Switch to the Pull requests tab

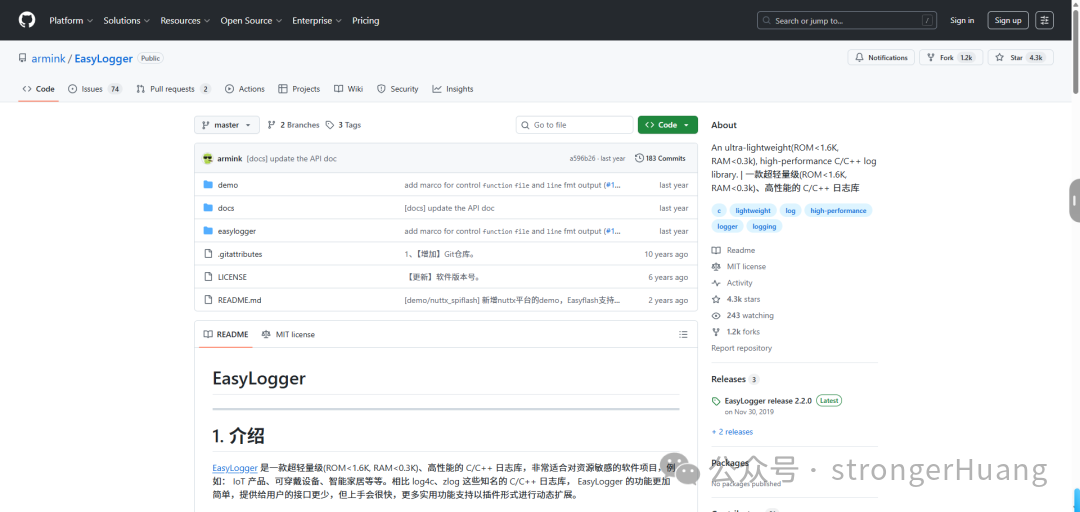point(174,89)
